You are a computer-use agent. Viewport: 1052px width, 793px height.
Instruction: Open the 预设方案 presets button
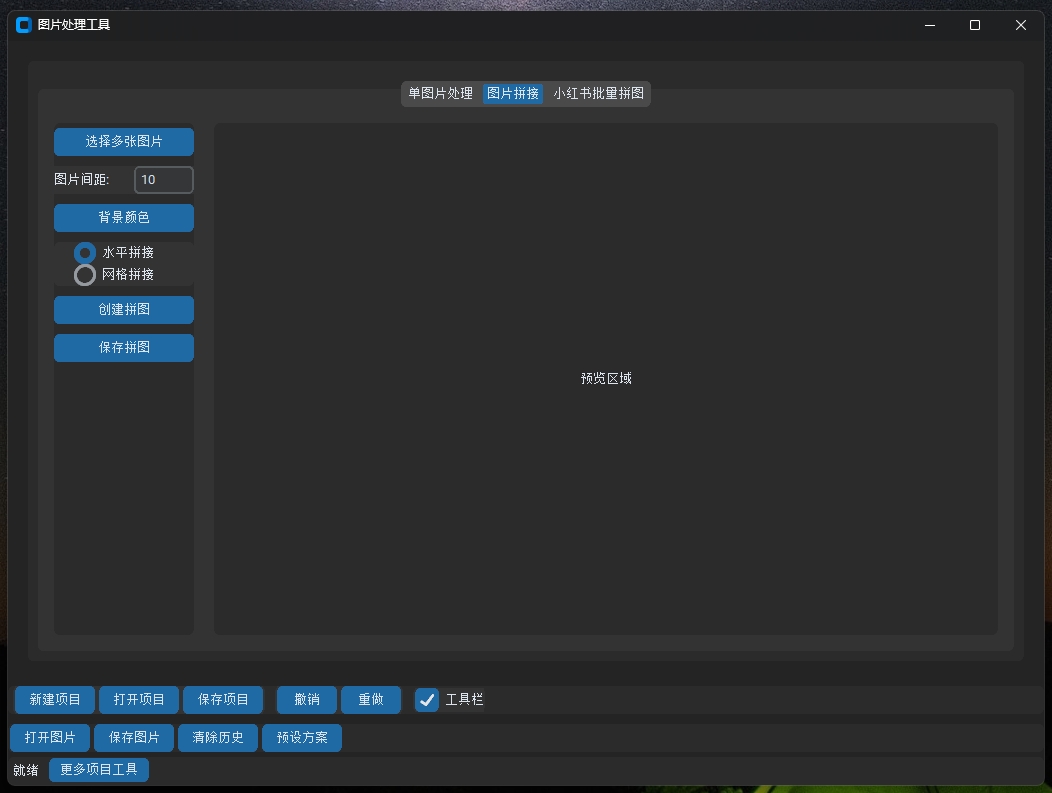tap(302, 738)
